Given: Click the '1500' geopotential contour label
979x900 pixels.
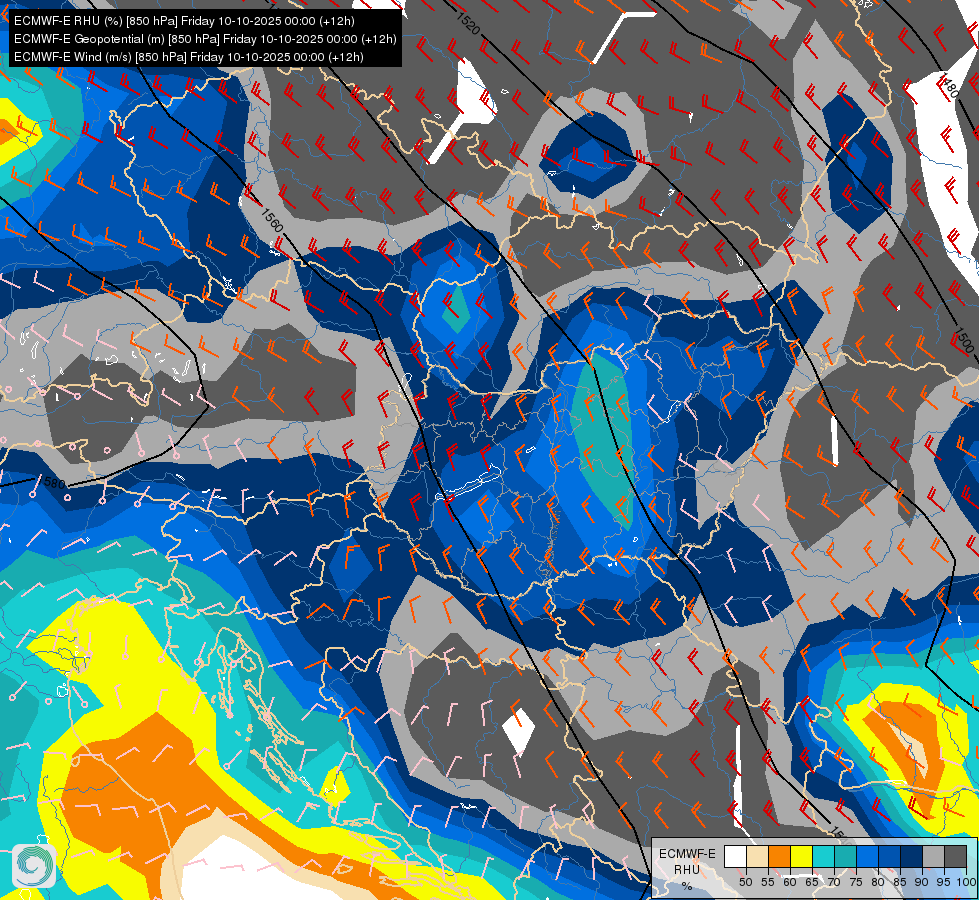Looking at the screenshot, I should tap(963, 340).
